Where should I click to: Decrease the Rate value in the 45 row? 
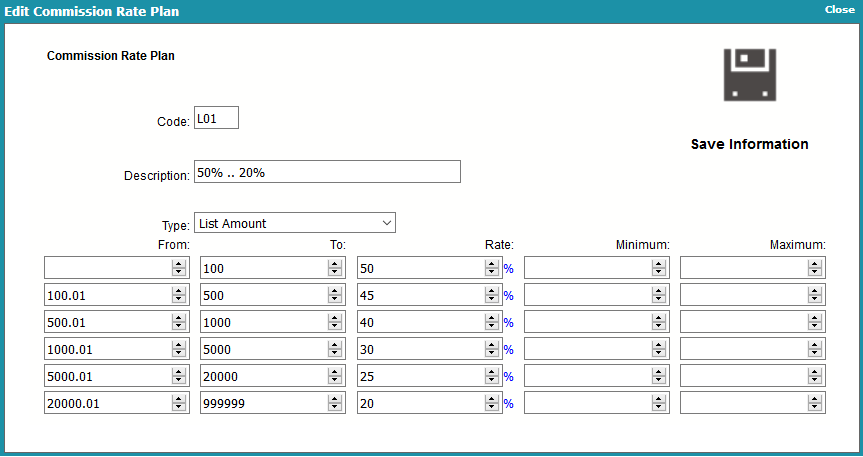click(491, 300)
